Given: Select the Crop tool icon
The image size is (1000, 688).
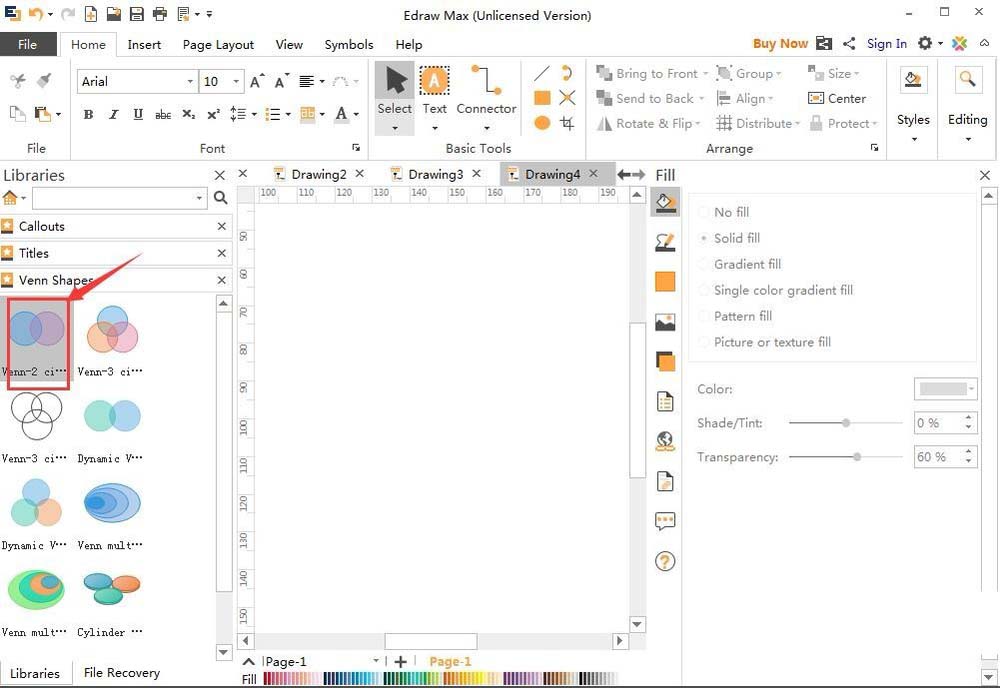Looking at the screenshot, I should (x=567, y=123).
